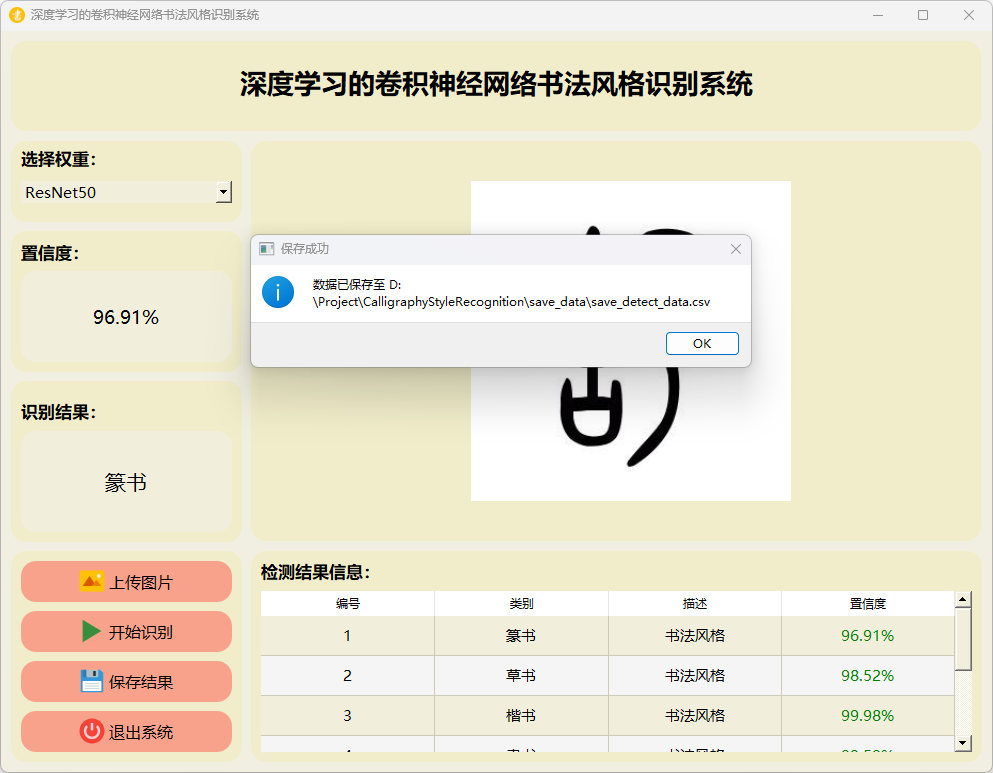Maximize the application window
Image resolution: width=993 pixels, height=773 pixels.
(x=922, y=15)
